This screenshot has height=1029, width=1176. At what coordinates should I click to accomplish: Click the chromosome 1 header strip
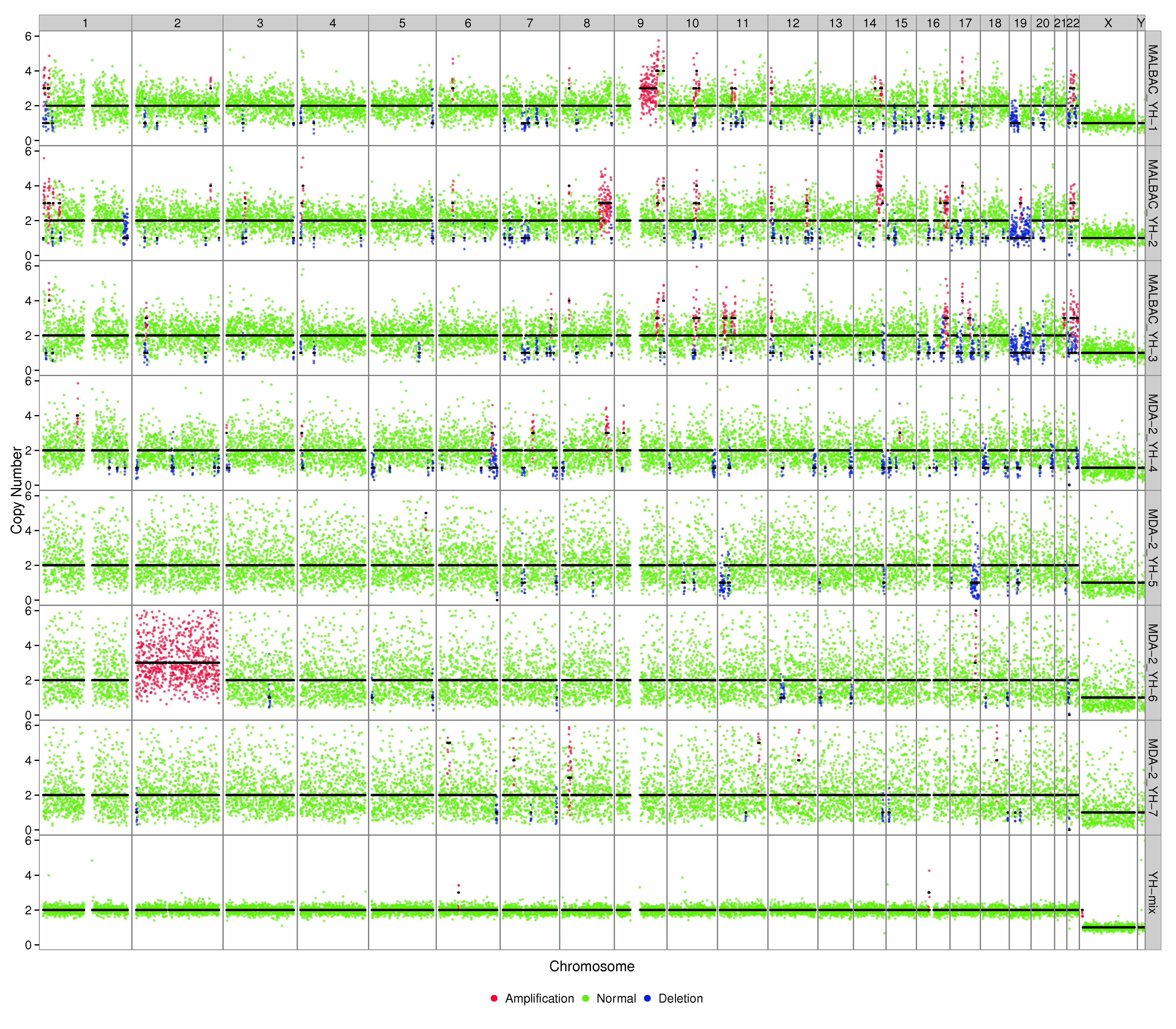[86, 23]
